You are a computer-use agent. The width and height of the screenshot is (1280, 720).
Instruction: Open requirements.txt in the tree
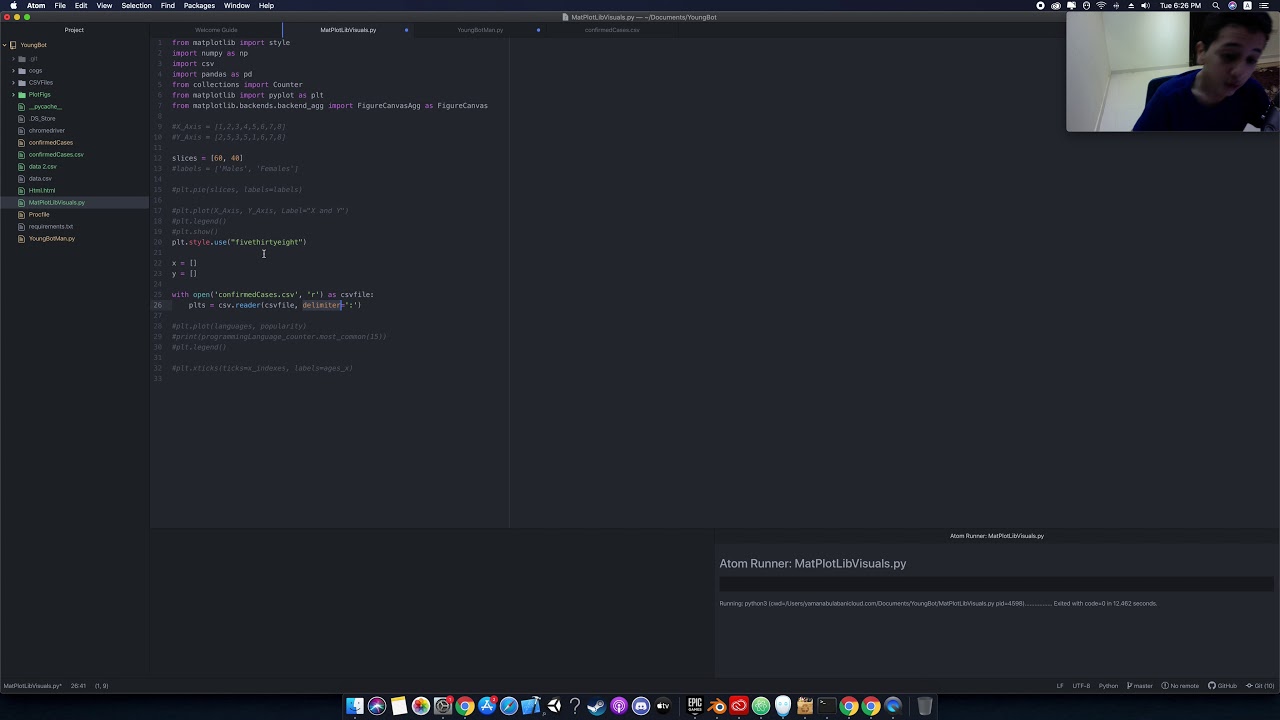(x=51, y=226)
